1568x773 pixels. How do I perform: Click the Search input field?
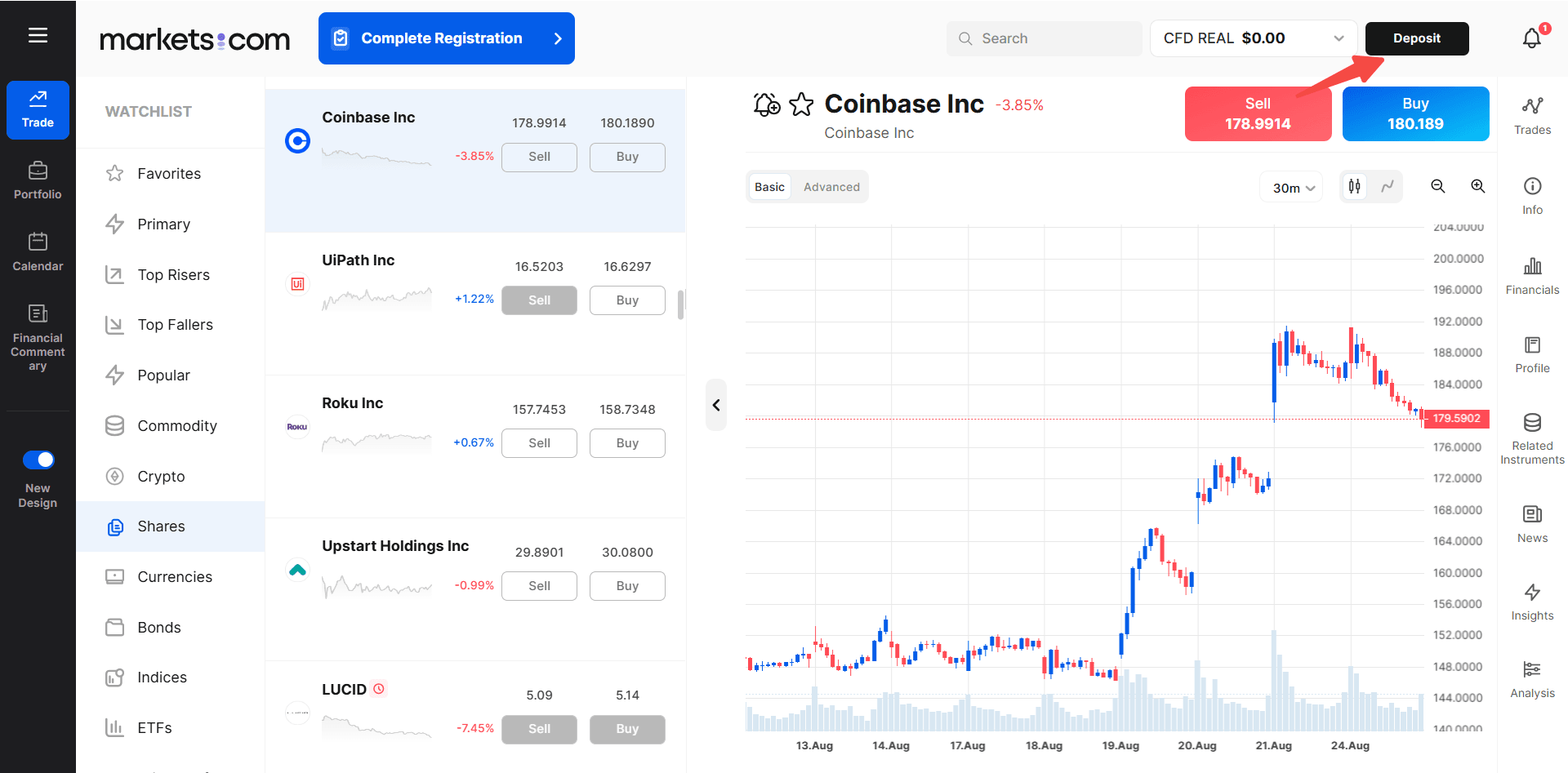pos(1044,38)
